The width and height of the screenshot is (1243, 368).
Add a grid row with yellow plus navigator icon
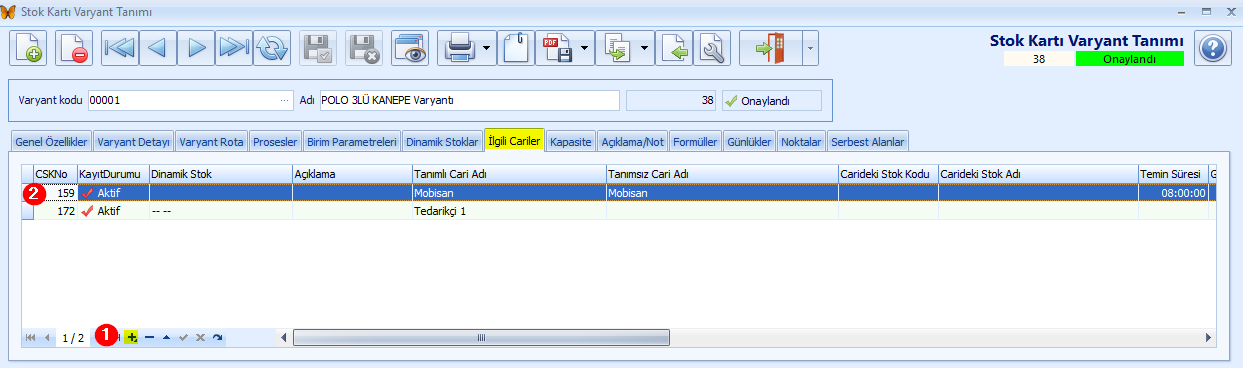pyautogui.click(x=131, y=338)
